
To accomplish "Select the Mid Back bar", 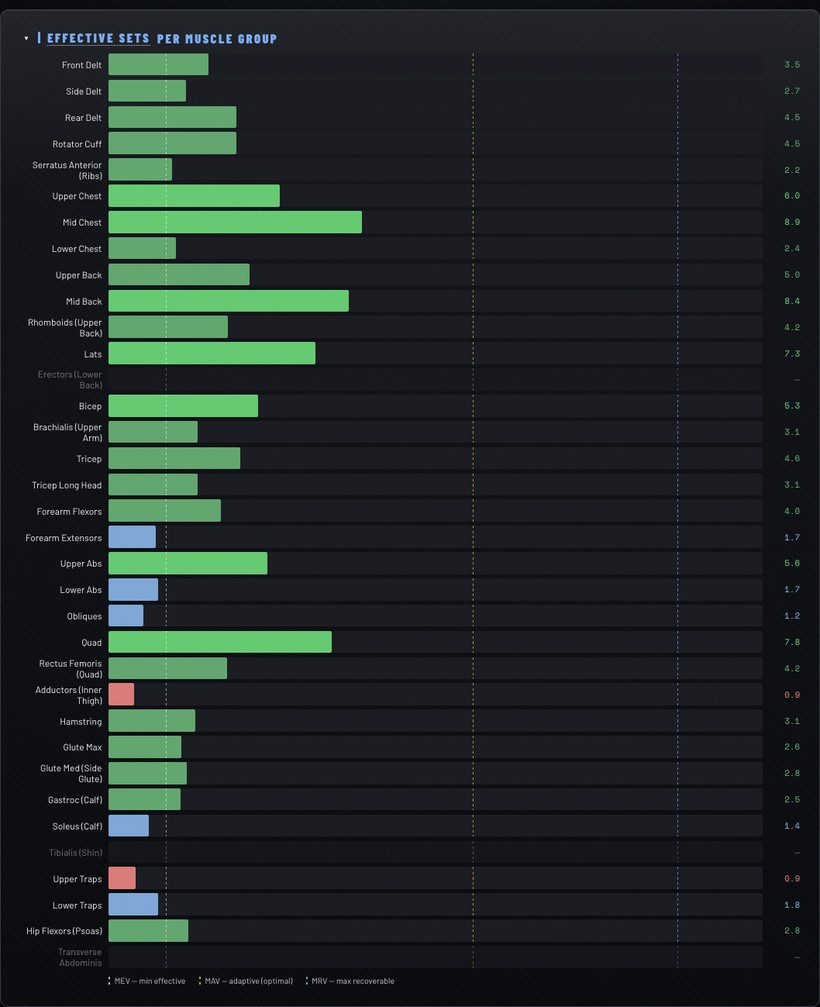I will (229, 301).
